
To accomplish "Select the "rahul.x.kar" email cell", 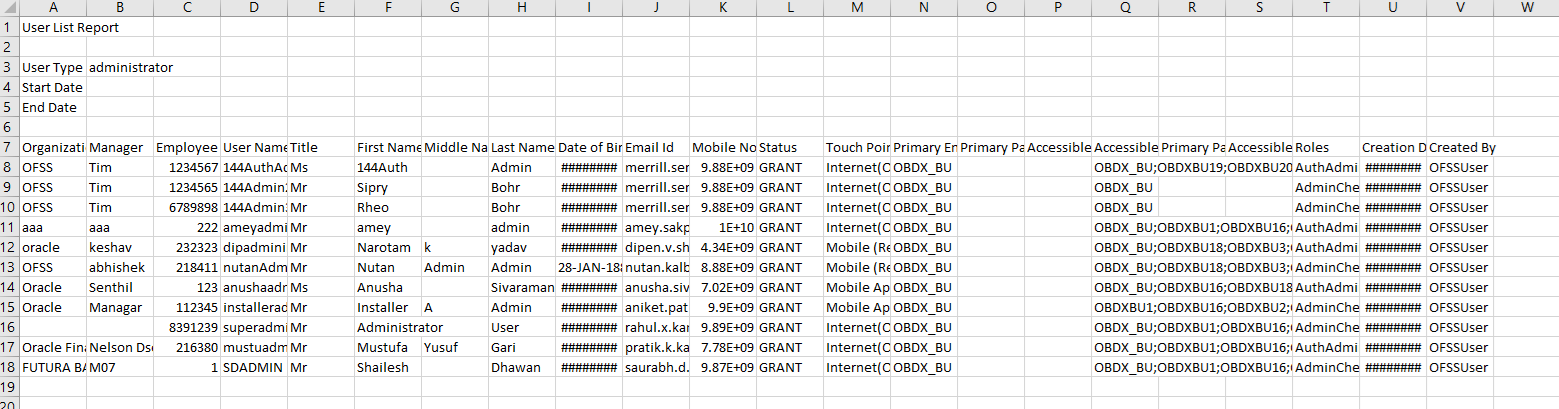I will click(655, 327).
